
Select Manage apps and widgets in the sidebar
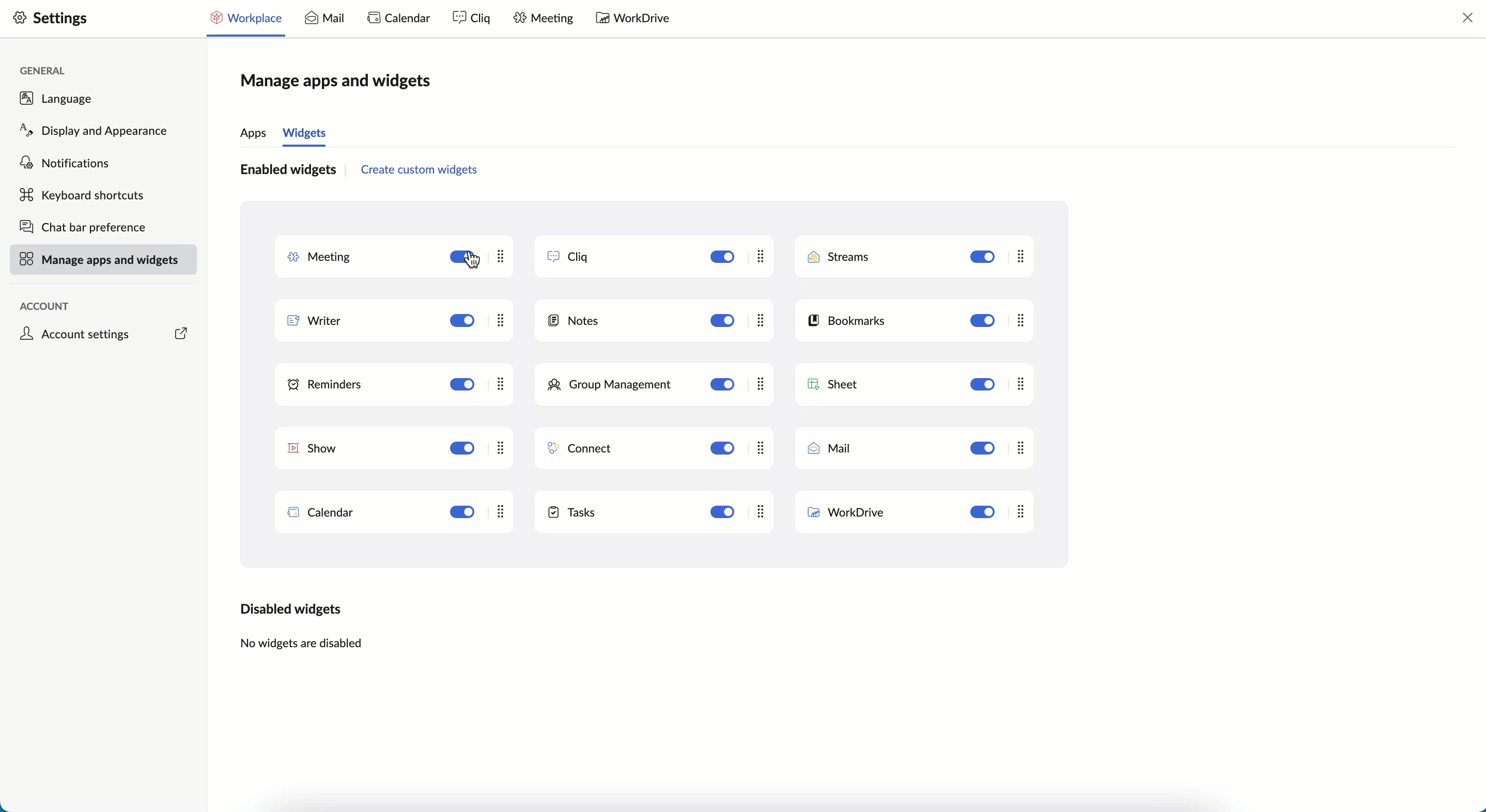coord(110,259)
